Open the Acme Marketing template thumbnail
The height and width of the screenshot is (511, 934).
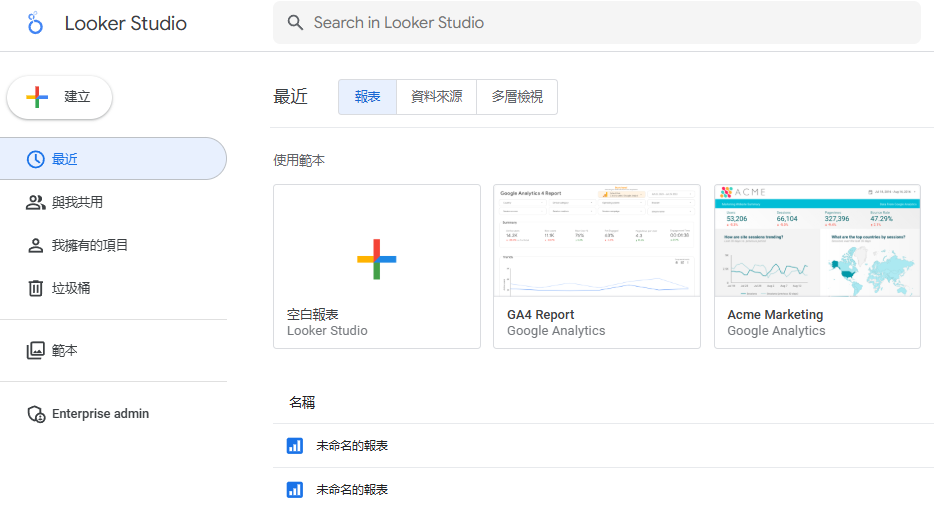coord(817,241)
